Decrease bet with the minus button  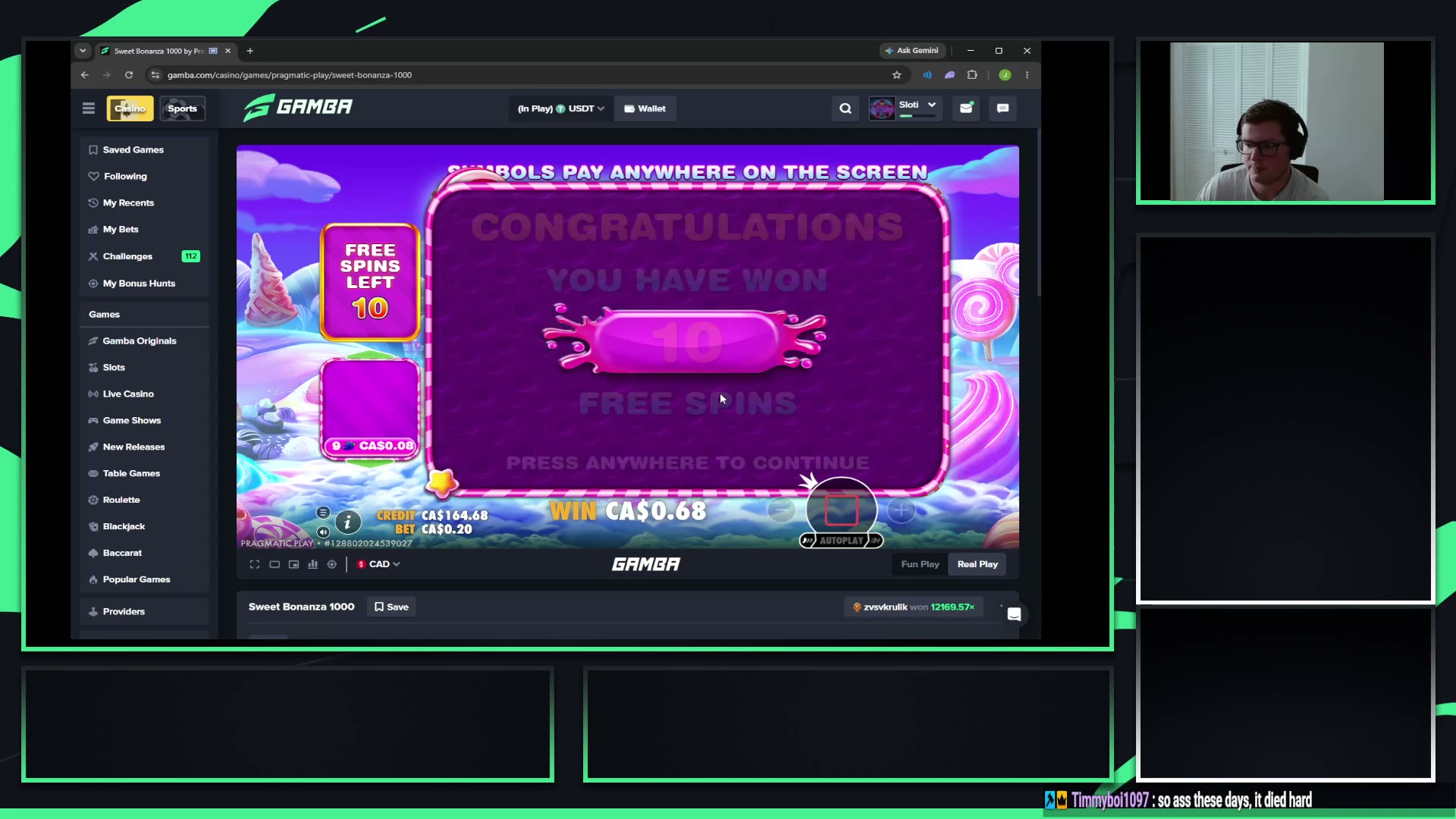click(x=781, y=510)
